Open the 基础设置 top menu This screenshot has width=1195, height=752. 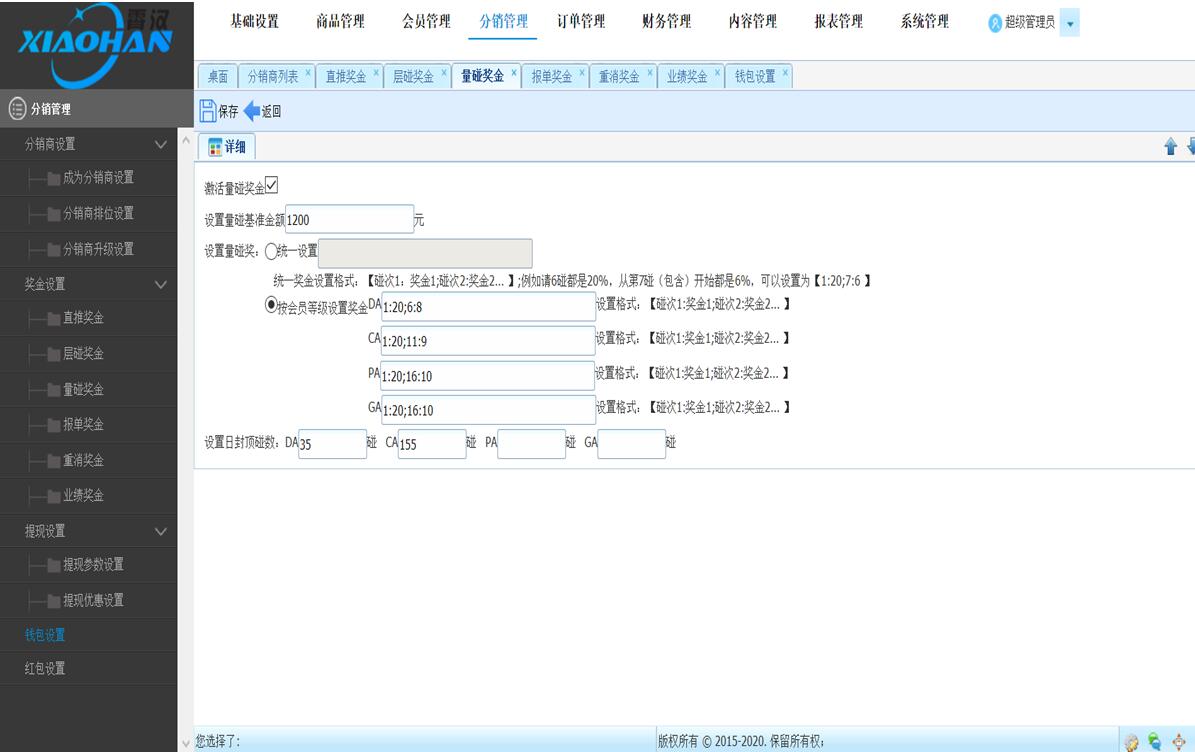pos(255,21)
